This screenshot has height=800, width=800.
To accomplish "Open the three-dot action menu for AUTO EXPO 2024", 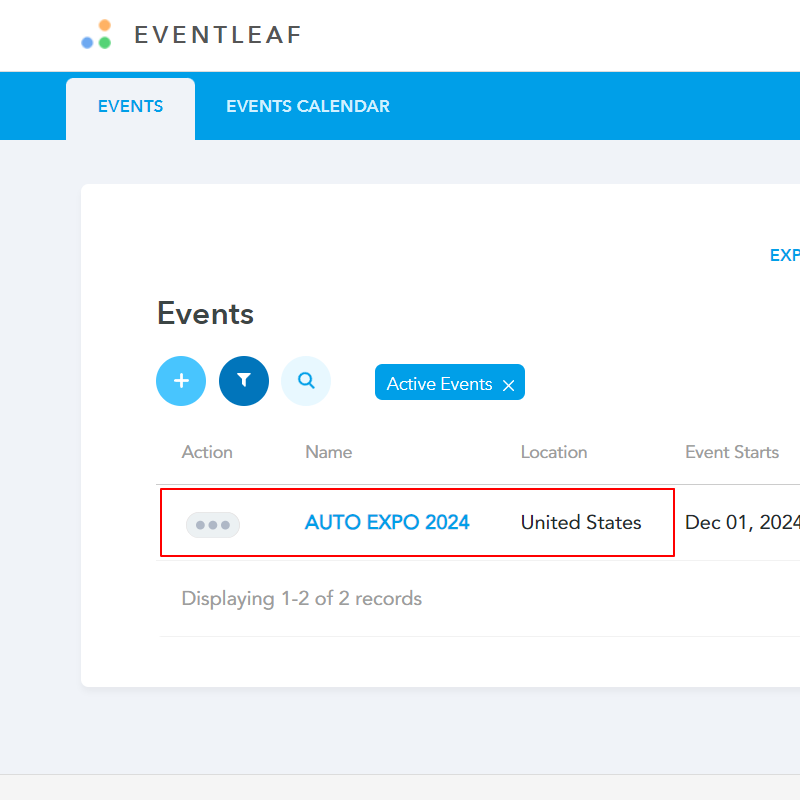I will point(213,524).
